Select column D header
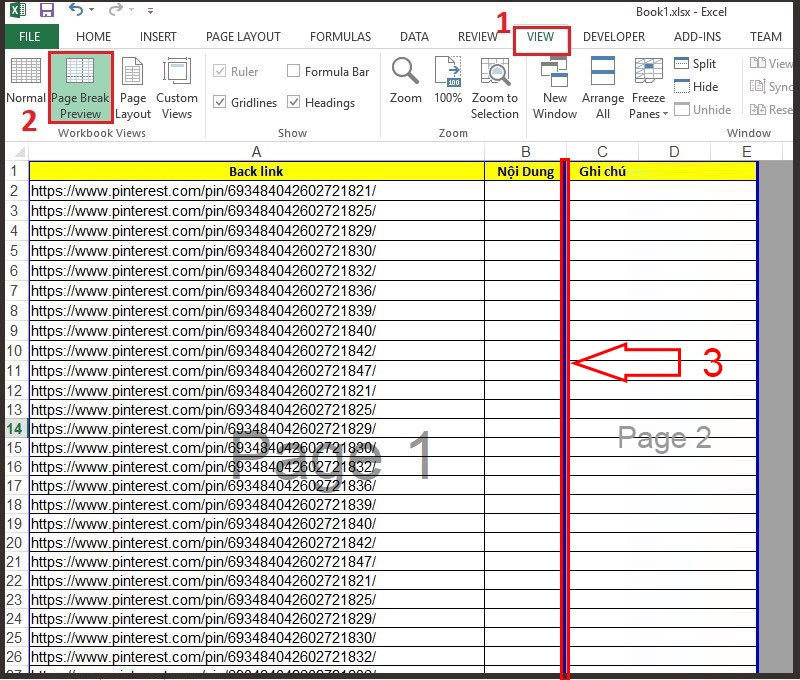This screenshot has width=800, height=680. coord(674,152)
